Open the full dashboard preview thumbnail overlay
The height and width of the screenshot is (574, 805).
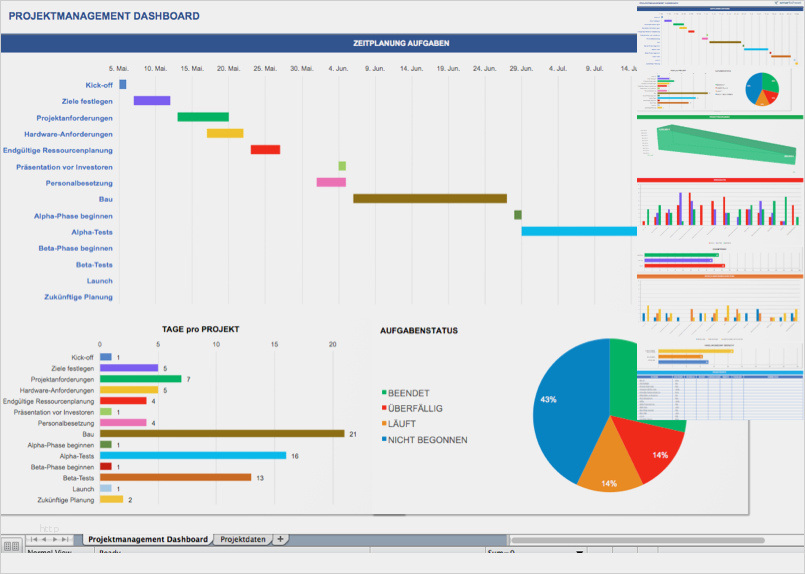720,211
